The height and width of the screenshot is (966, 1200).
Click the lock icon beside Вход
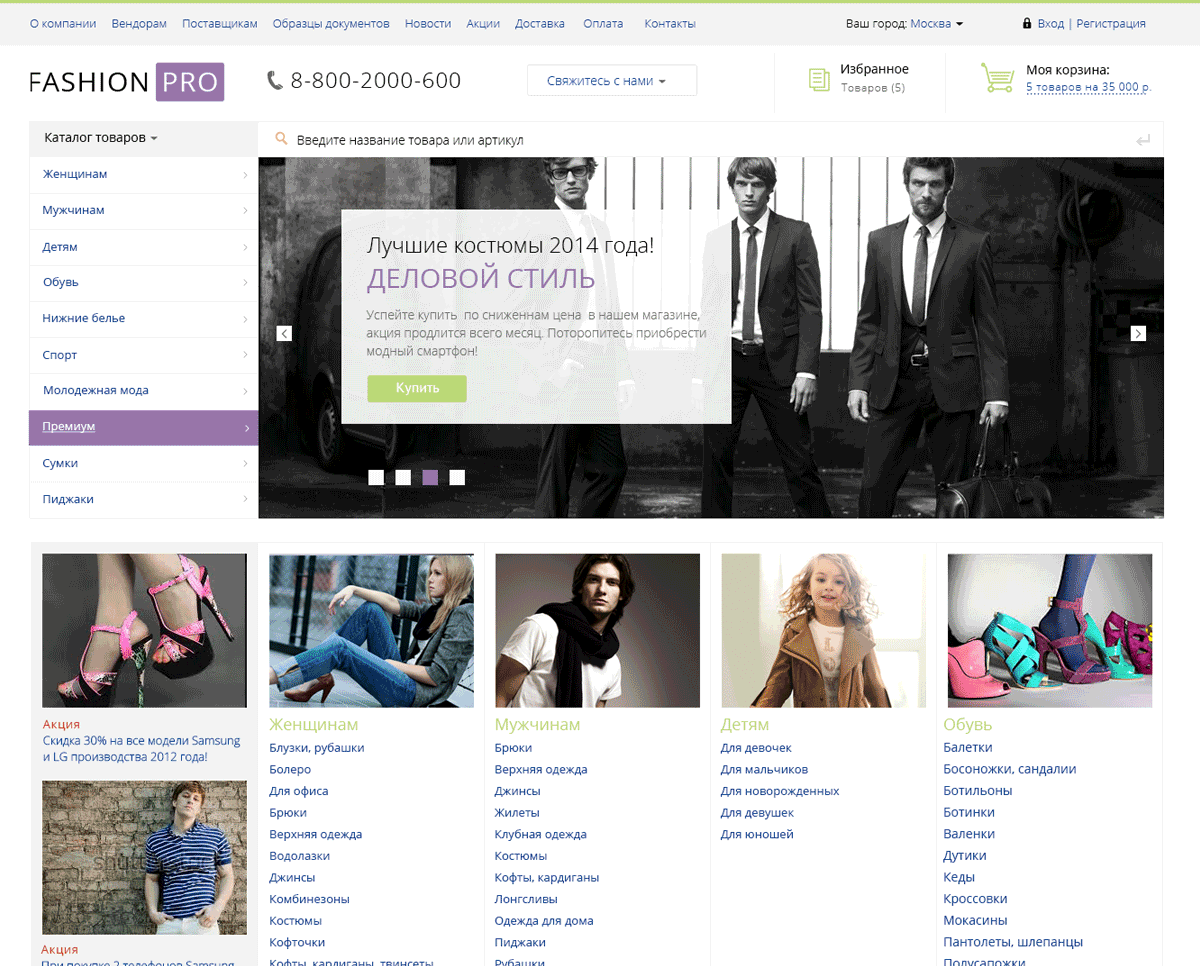(1026, 23)
